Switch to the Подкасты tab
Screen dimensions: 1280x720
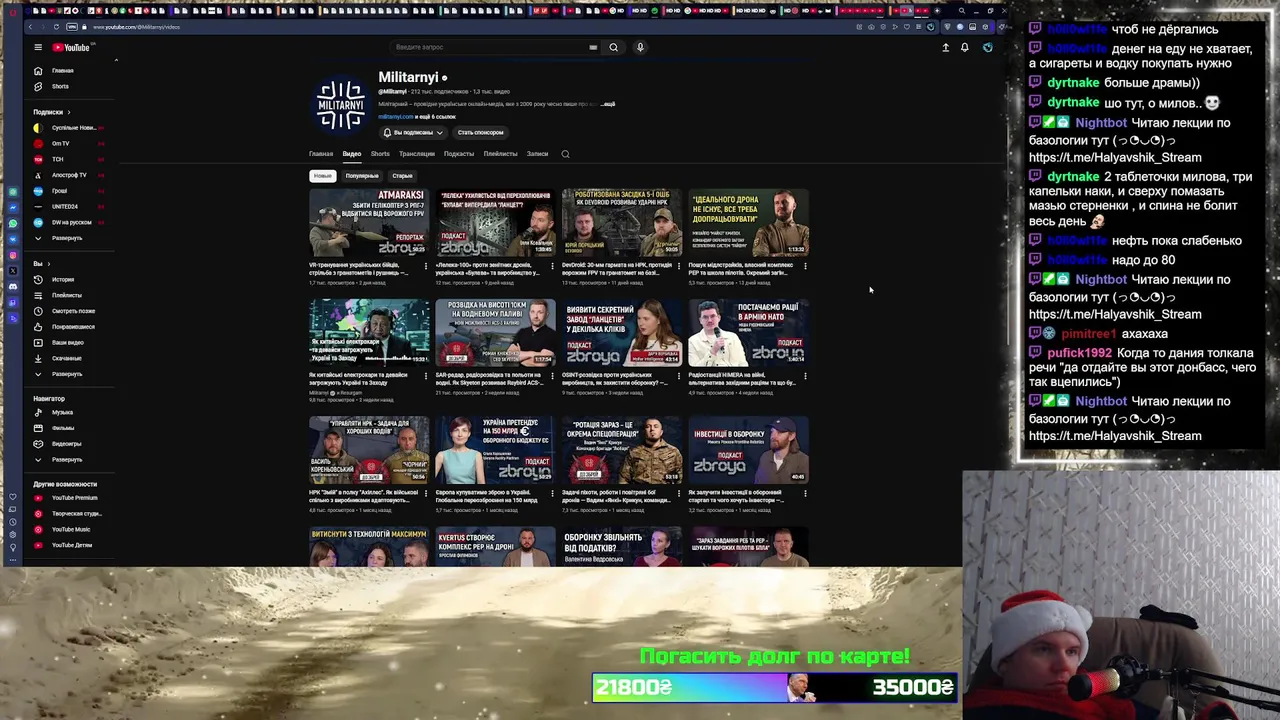(x=459, y=154)
